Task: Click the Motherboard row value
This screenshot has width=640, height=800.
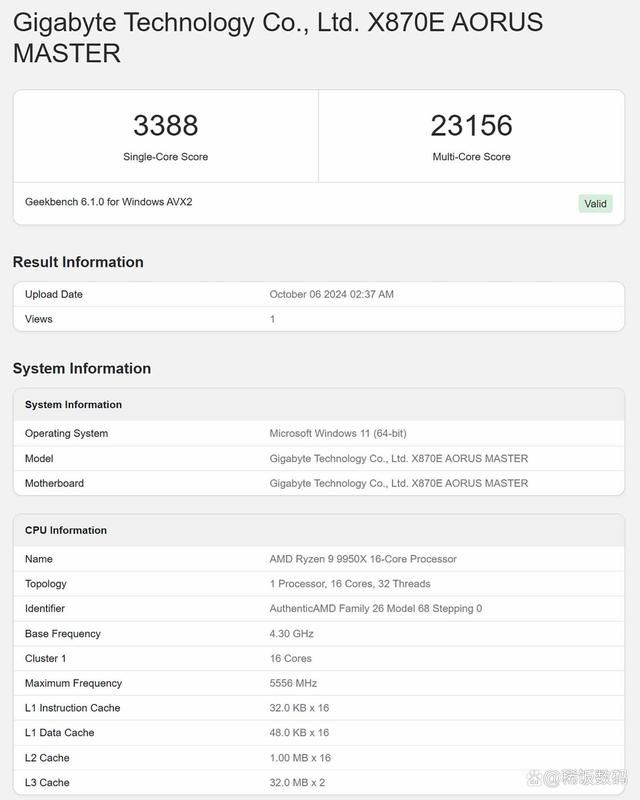Action: [x=398, y=483]
